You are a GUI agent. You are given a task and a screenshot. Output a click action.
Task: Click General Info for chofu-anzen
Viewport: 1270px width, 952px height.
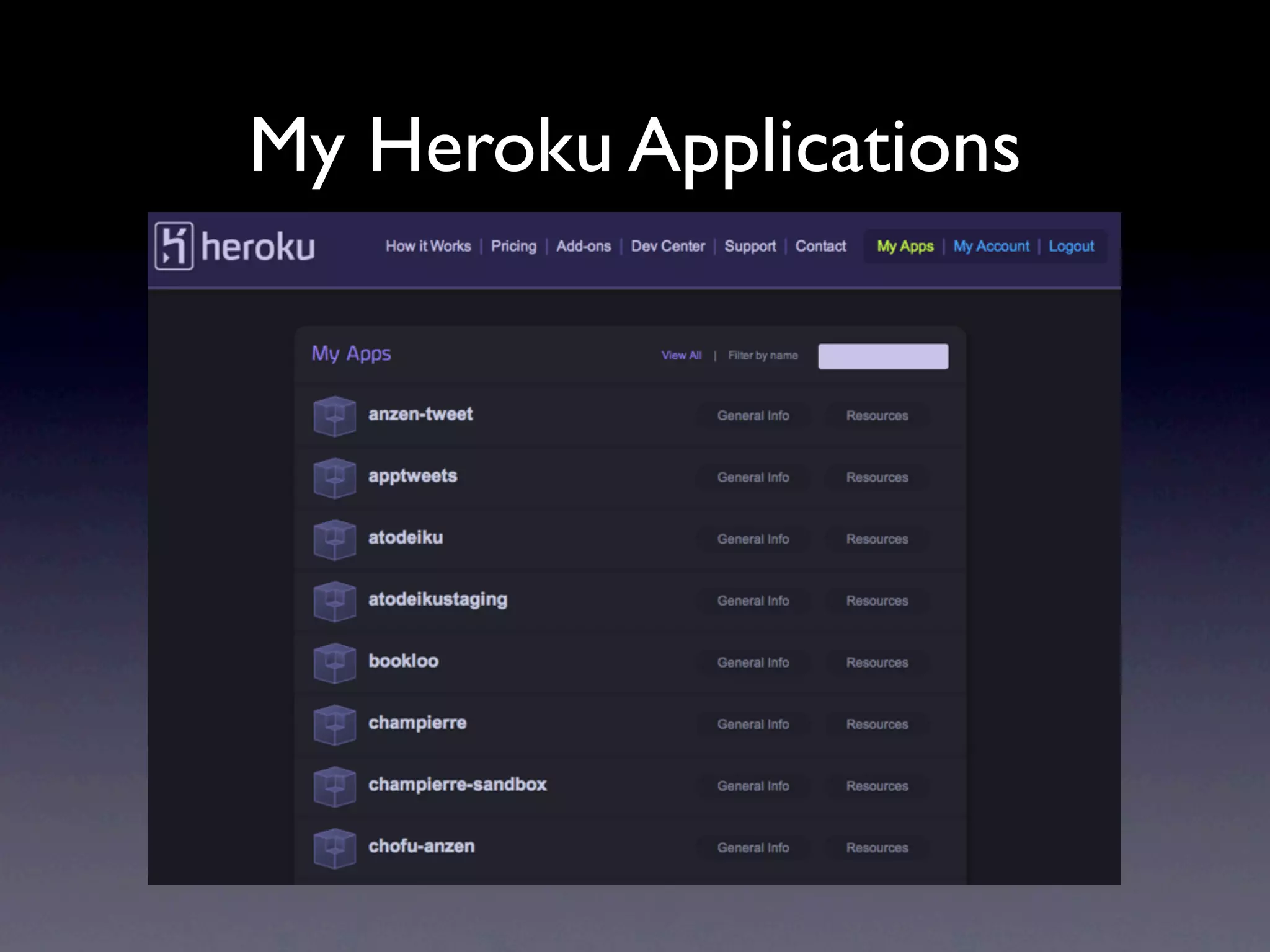pyautogui.click(x=753, y=848)
